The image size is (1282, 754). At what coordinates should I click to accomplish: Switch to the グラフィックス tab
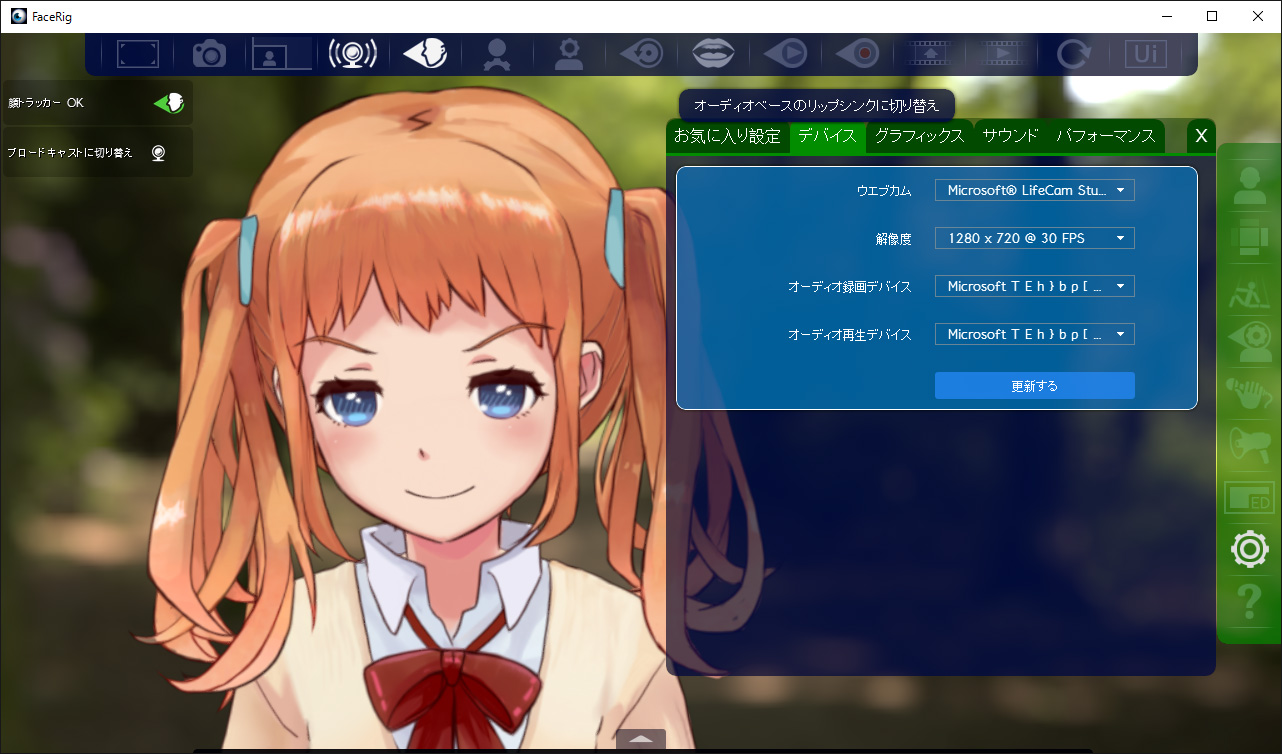pyautogui.click(x=919, y=136)
